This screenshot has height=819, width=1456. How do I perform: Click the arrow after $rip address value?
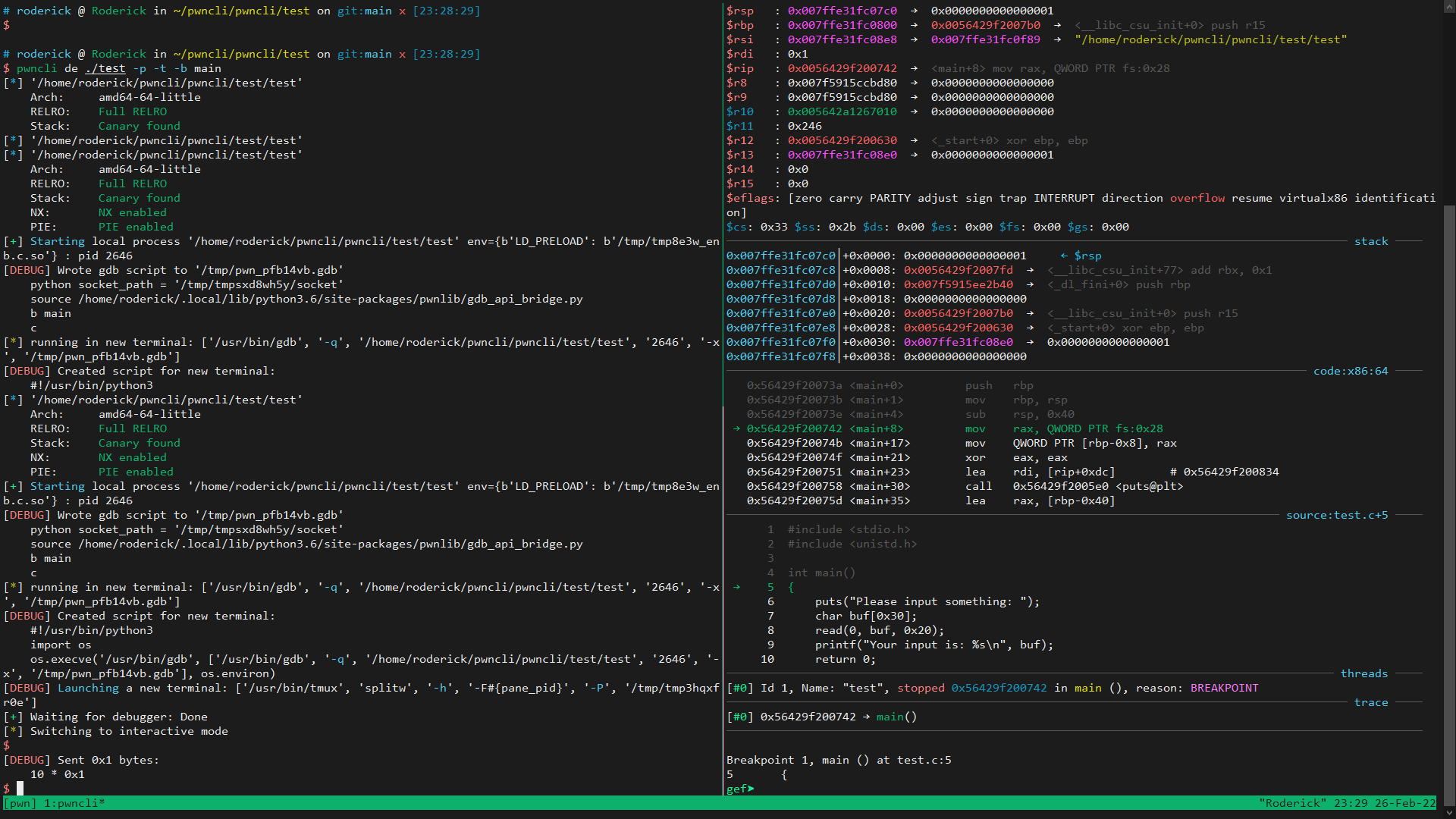point(914,69)
